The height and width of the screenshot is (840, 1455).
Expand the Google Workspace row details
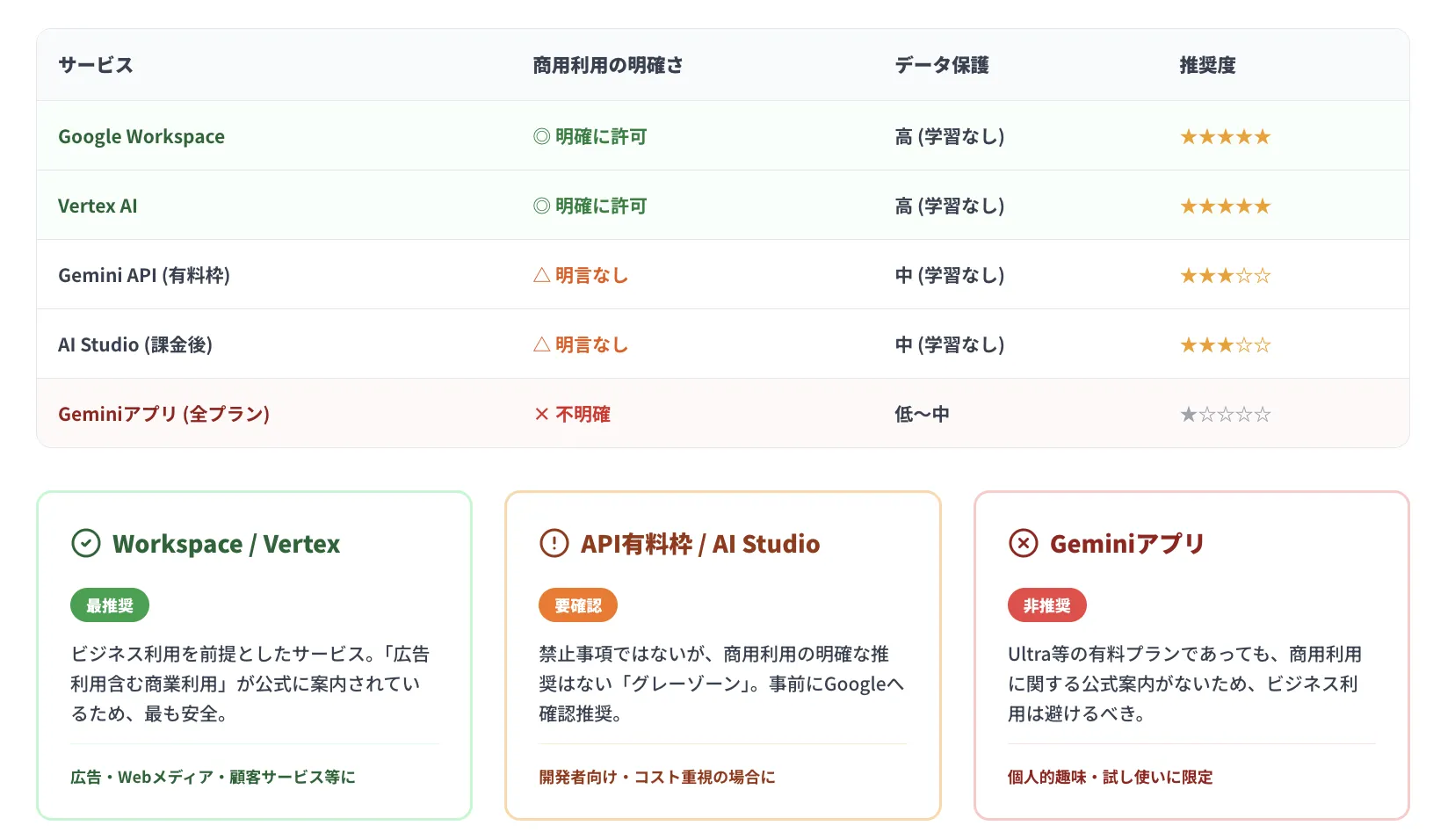pos(141,136)
